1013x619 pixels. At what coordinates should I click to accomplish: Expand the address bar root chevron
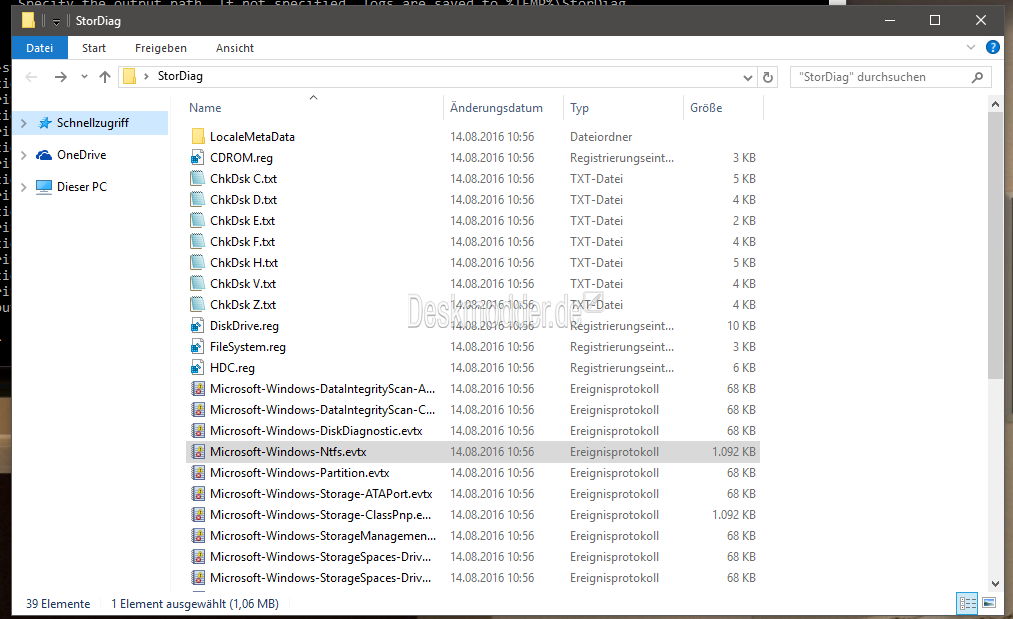click(146, 76)
